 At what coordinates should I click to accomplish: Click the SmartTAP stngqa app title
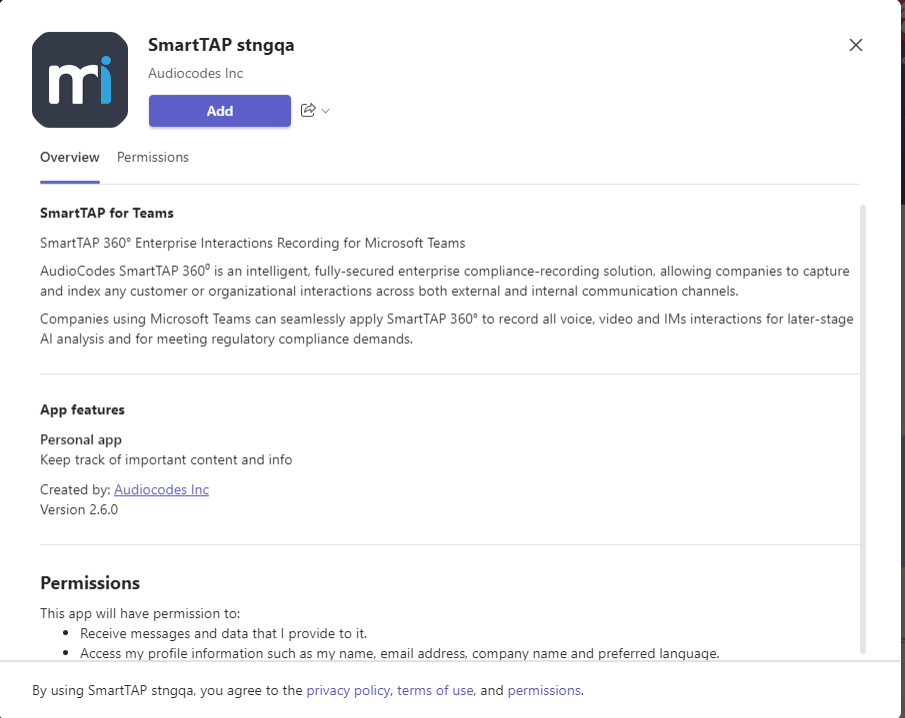[x=221, y=45]
